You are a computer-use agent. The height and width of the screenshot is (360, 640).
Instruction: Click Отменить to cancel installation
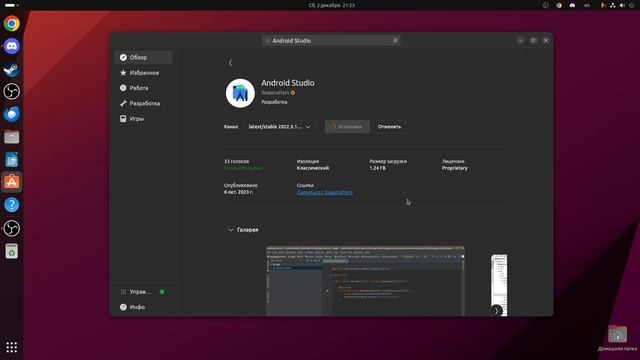click(389, 127)
